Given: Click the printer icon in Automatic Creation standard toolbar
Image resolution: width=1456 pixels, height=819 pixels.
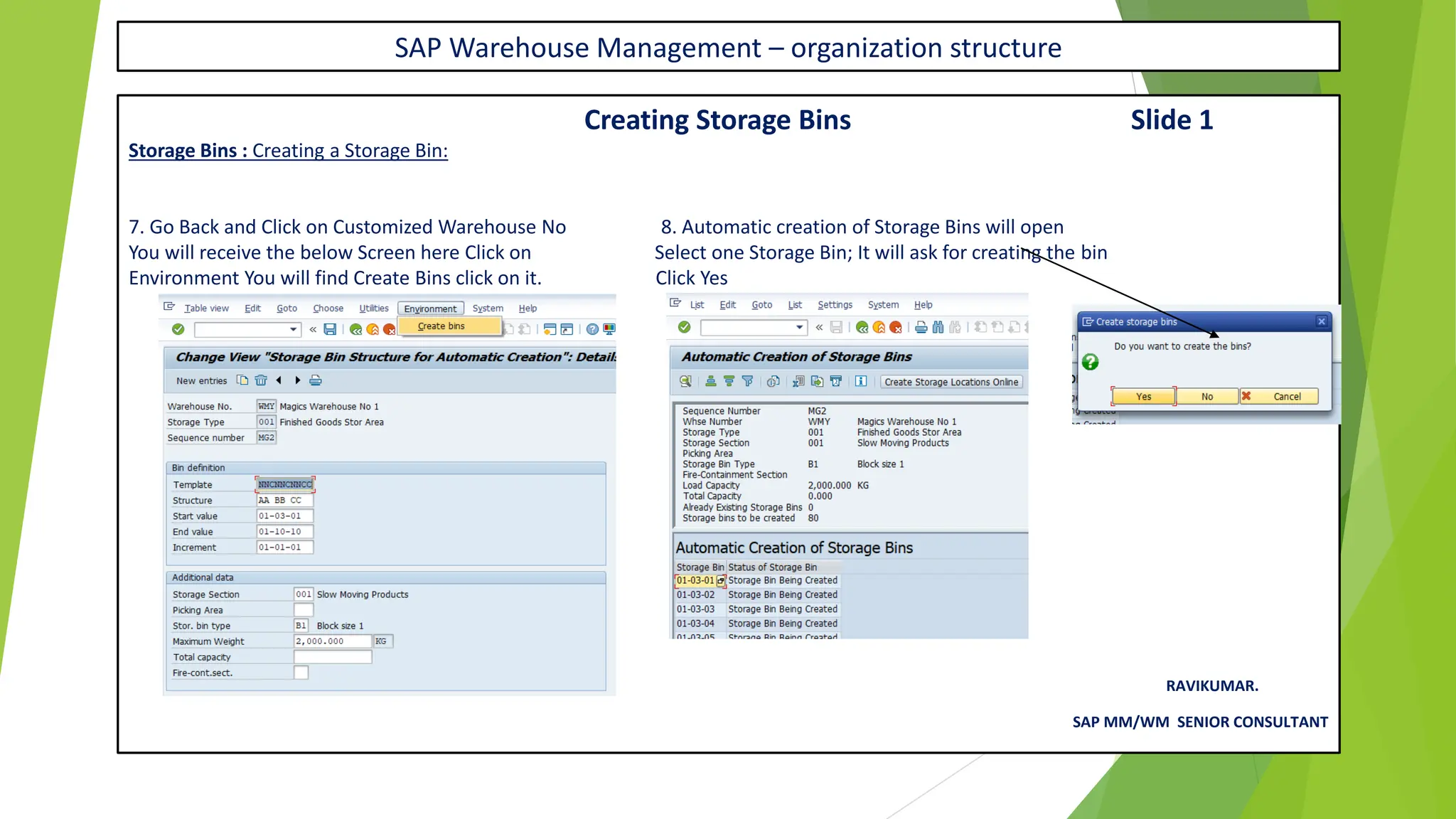Looking at the screenshot, I should tap(921, 327).
